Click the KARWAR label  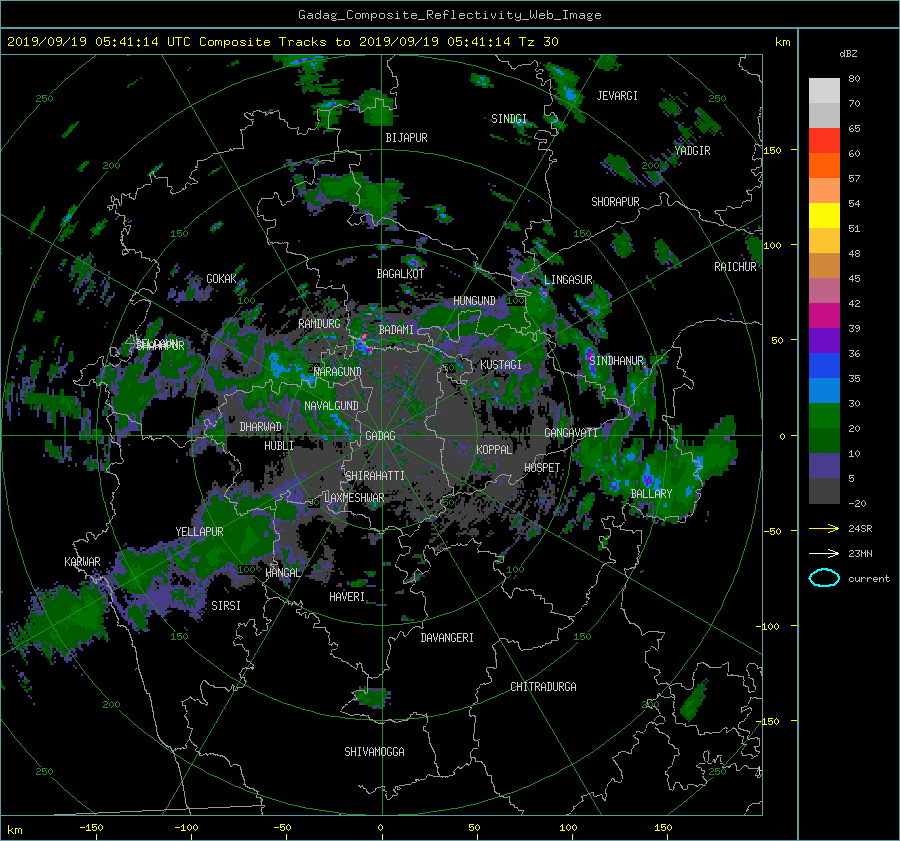click(82, 561)
